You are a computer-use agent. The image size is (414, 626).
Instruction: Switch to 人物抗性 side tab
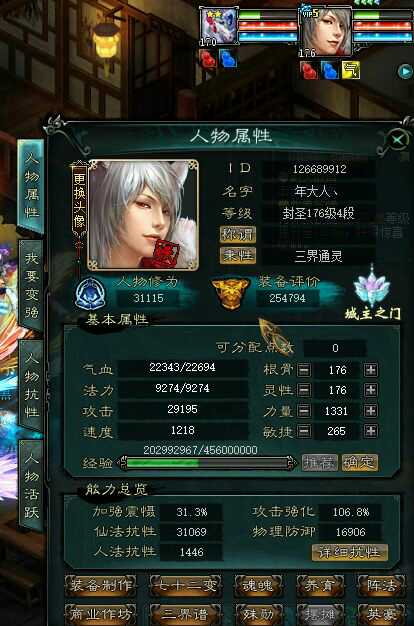tap(32, 385)
